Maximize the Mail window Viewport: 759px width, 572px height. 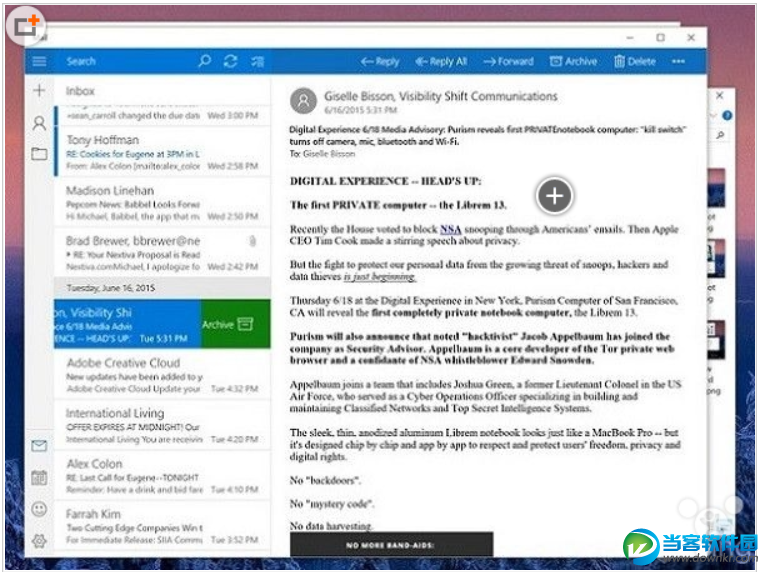click(660, 38)
